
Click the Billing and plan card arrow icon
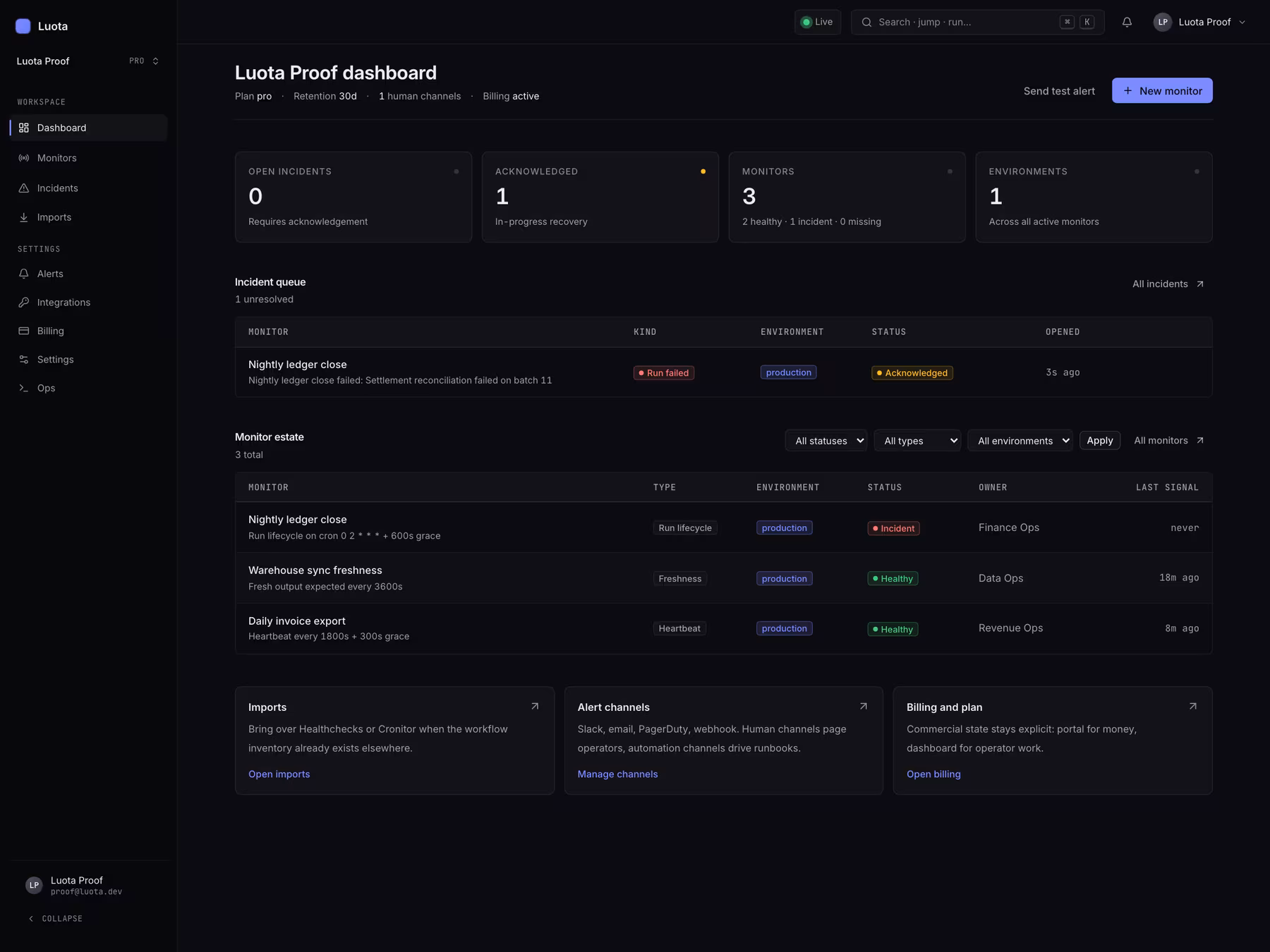(1193, 706)
